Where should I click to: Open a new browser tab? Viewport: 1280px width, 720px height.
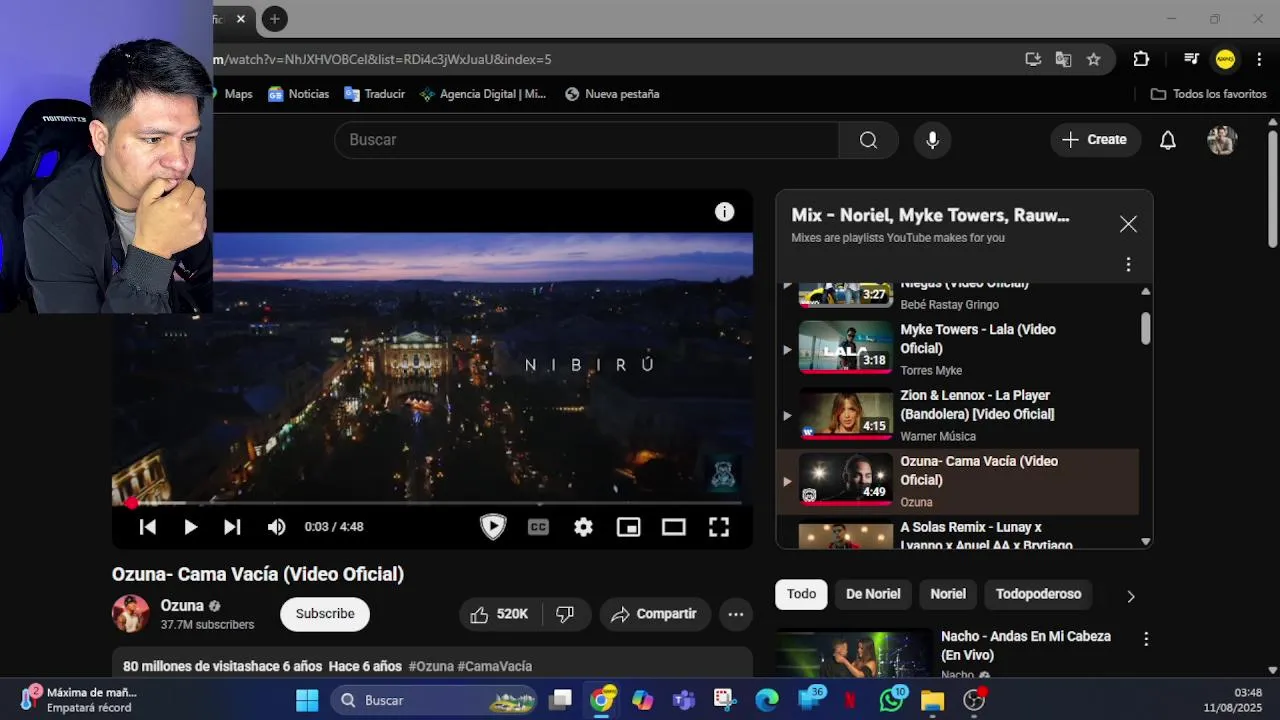274,18
